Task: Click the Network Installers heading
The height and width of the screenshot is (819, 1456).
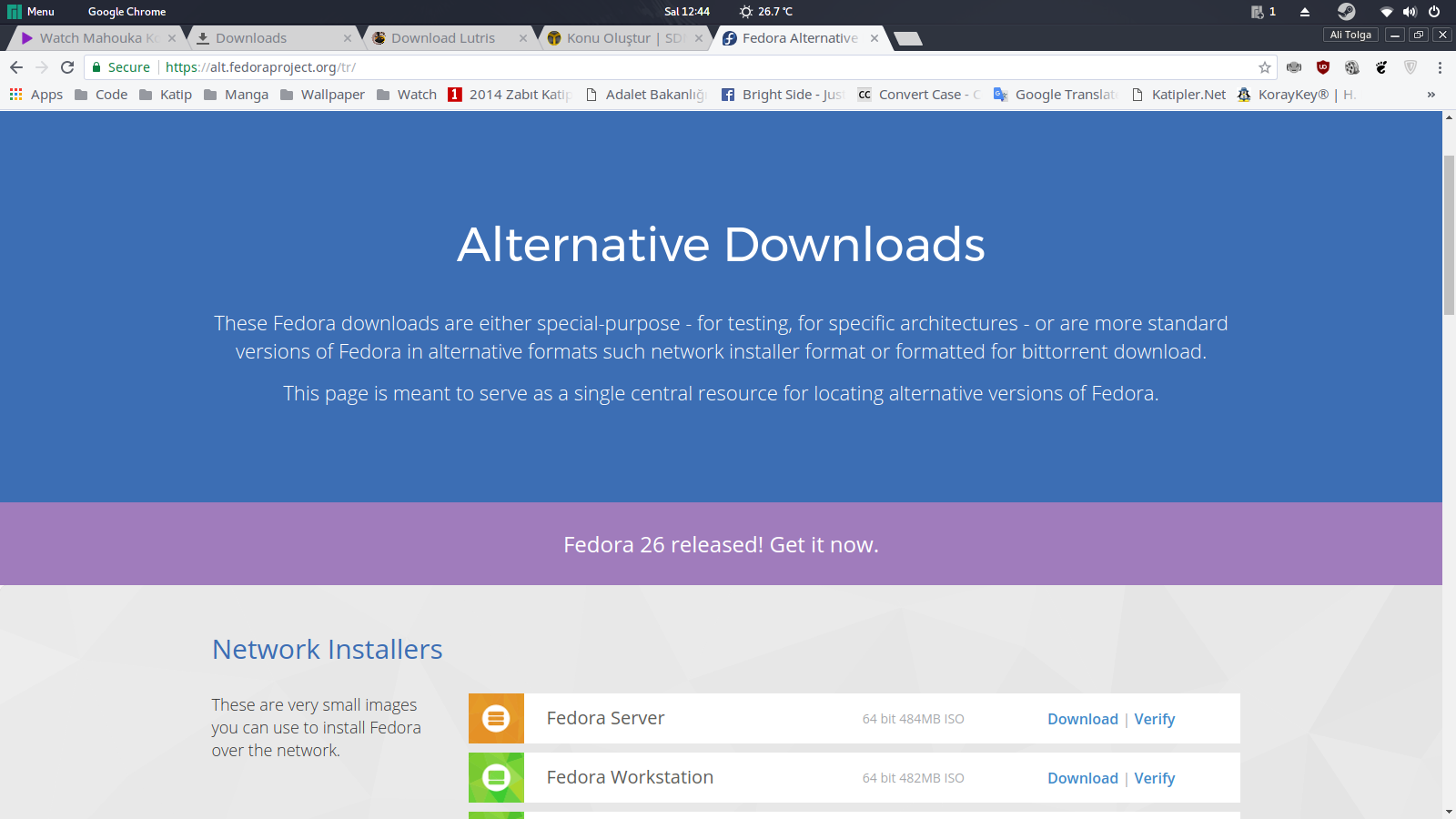Action: pos(328,650)
